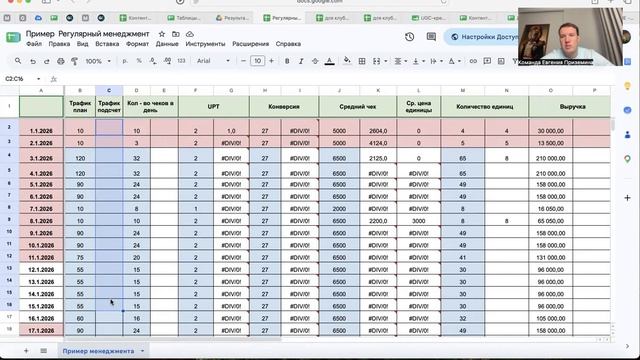The width and height of the screenshot is (640, 360).
Task: Redo the last undone action
Action: (x=47, y=61)
